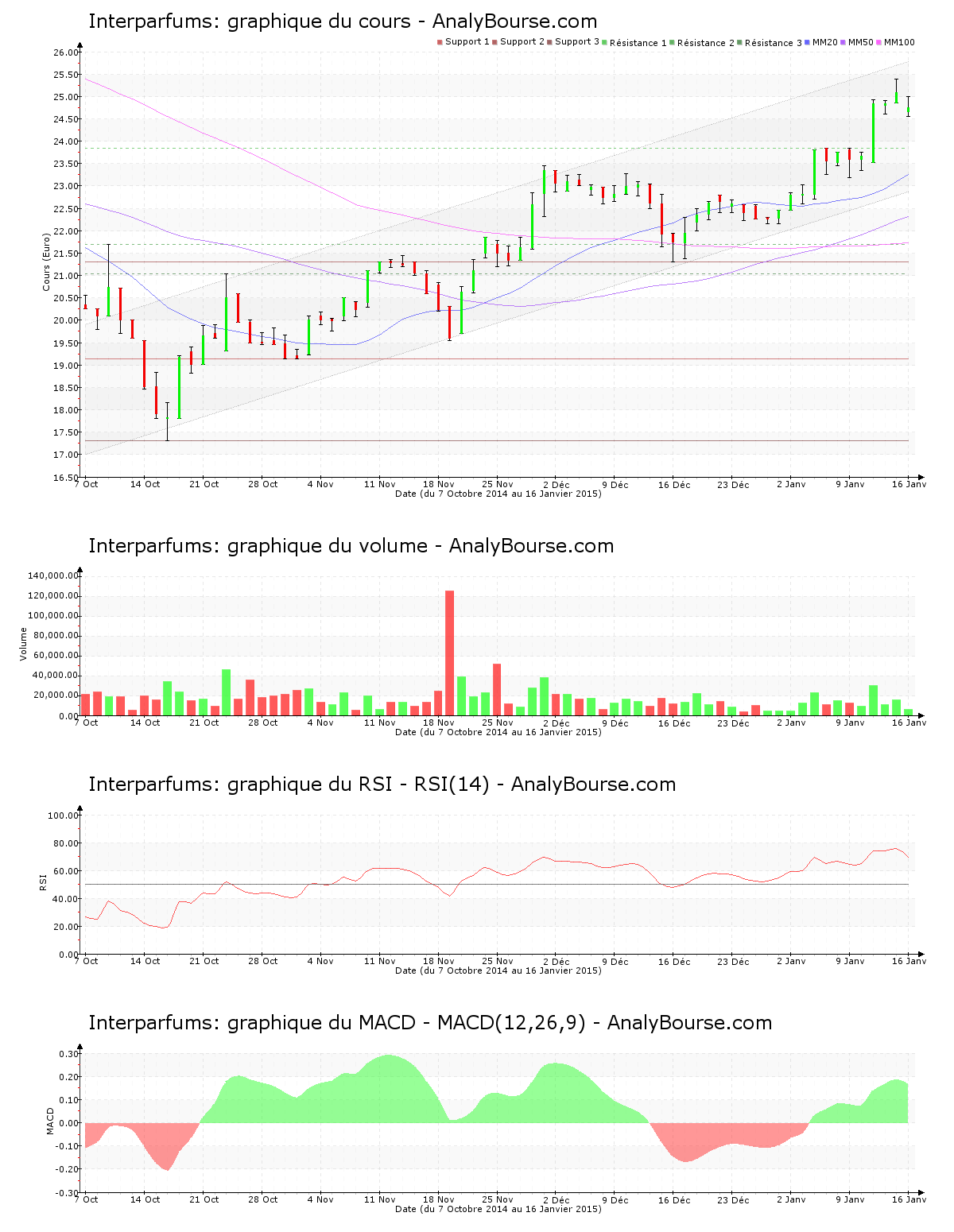Click the 100,000.00 tick on volume axis
The width and height of the screenshot is (954, 1232).
[x=53, y=616]
